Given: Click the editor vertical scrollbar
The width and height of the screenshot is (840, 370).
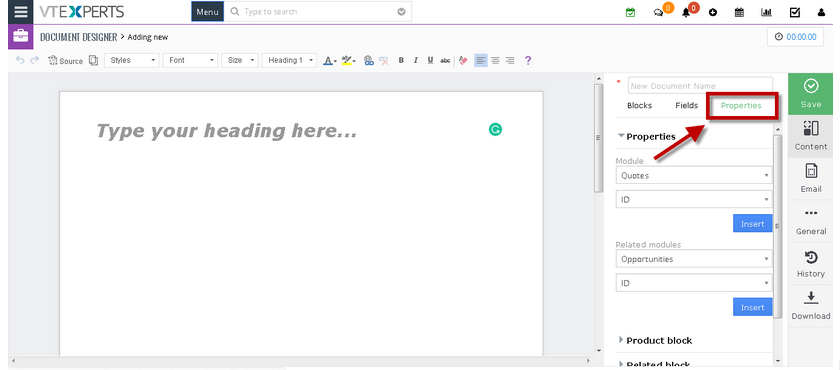Looking at the screenshot, I should click(x=599, y=138).
